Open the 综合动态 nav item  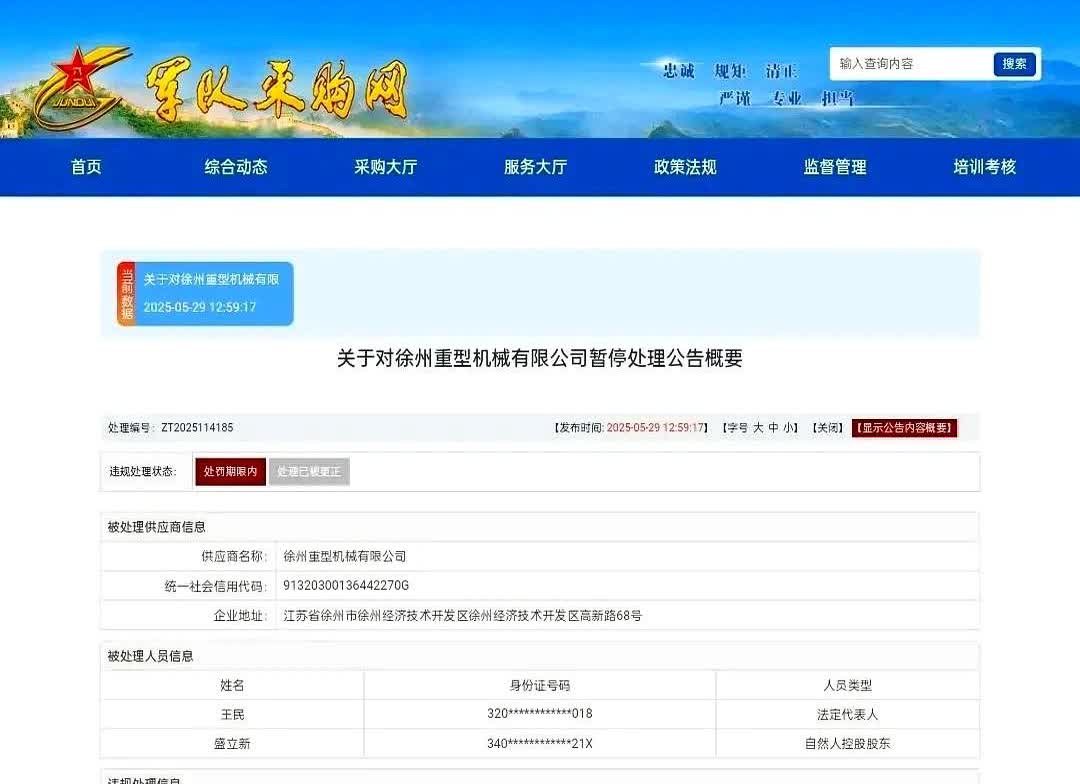[x=236, y=167]
